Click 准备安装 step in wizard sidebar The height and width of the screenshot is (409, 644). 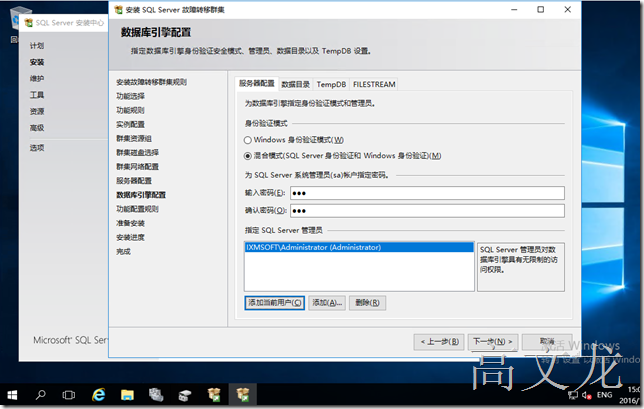pyautogui.click(x=130, y=223)
